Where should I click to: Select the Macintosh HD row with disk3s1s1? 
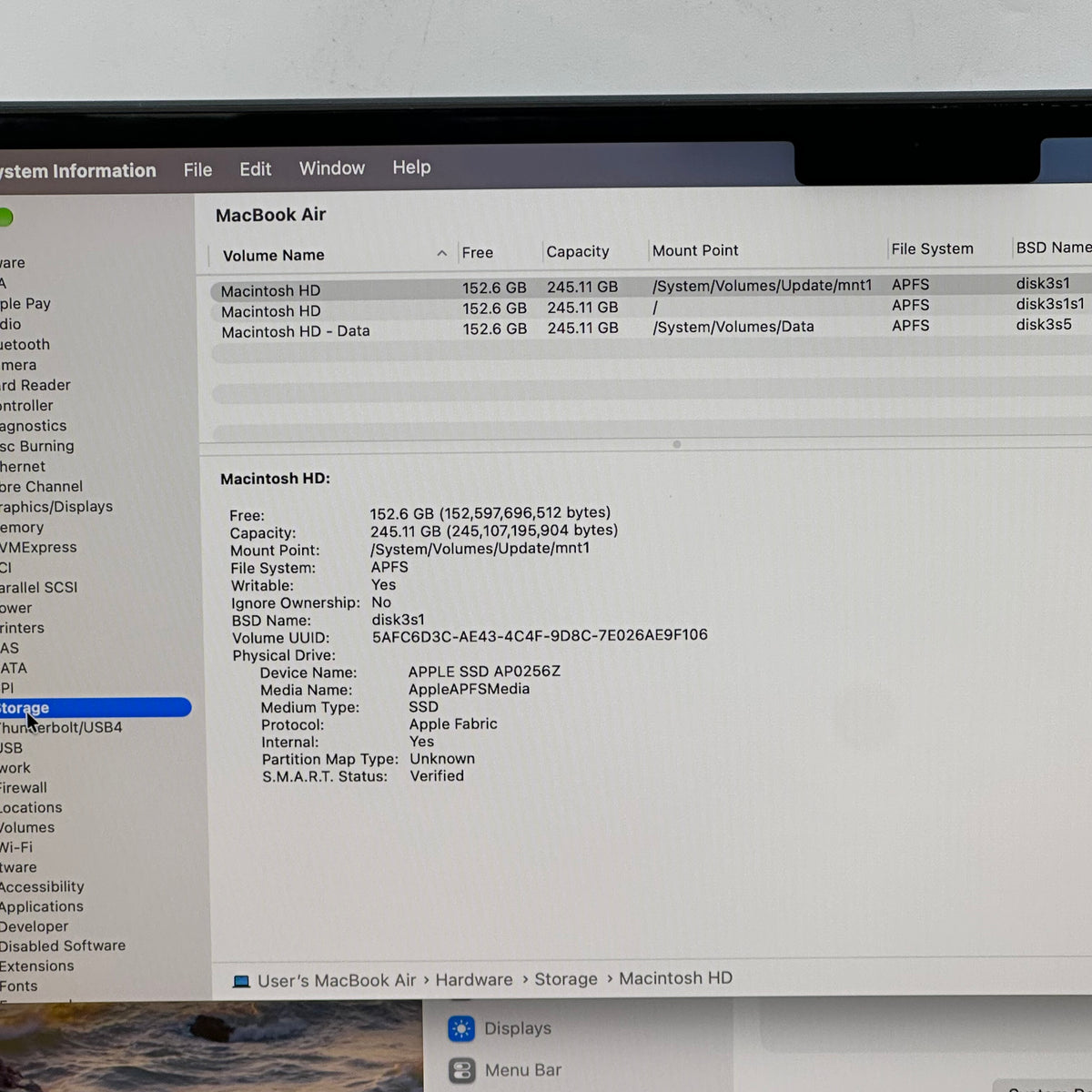click(x=651, y=308)
